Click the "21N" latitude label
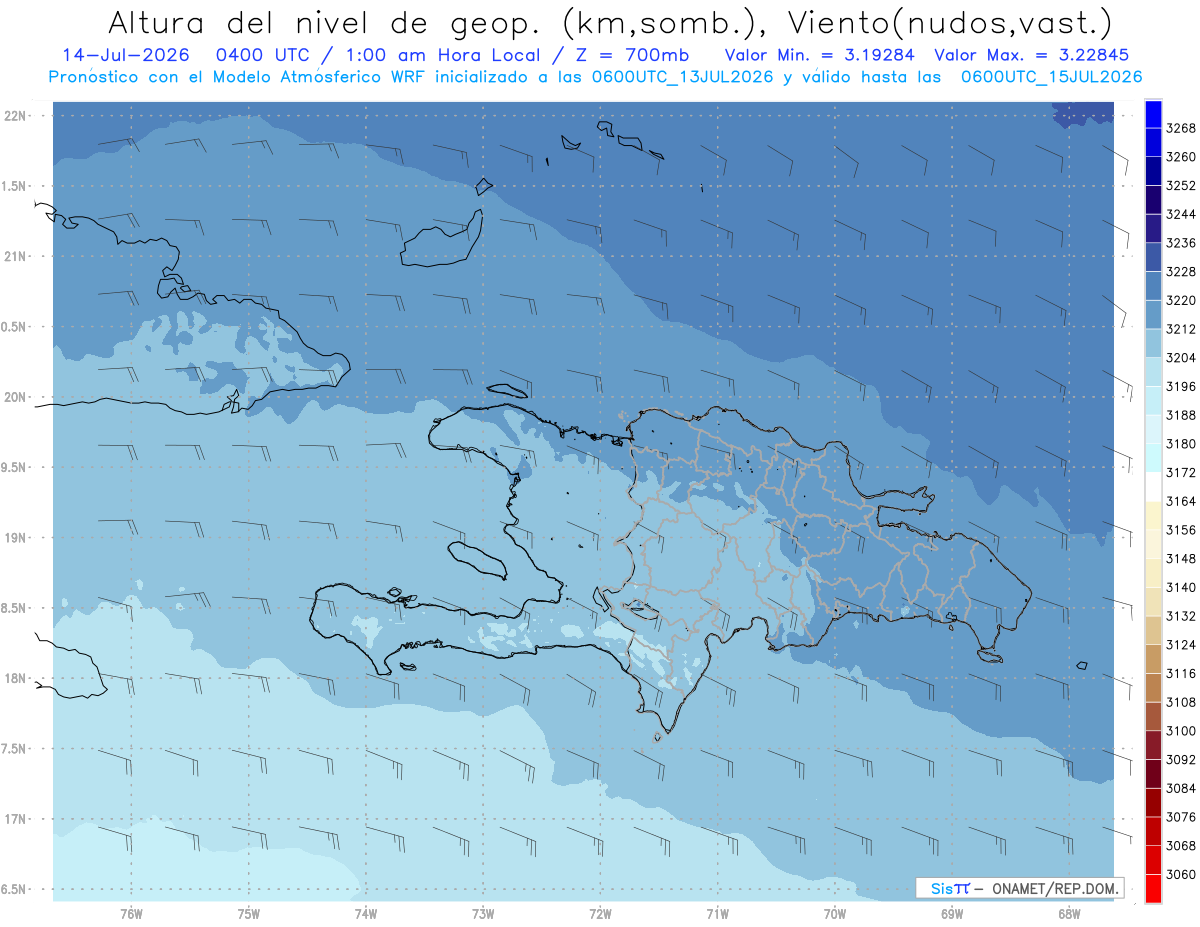This screenshot has height=927, width=1200. pos(14,256)
